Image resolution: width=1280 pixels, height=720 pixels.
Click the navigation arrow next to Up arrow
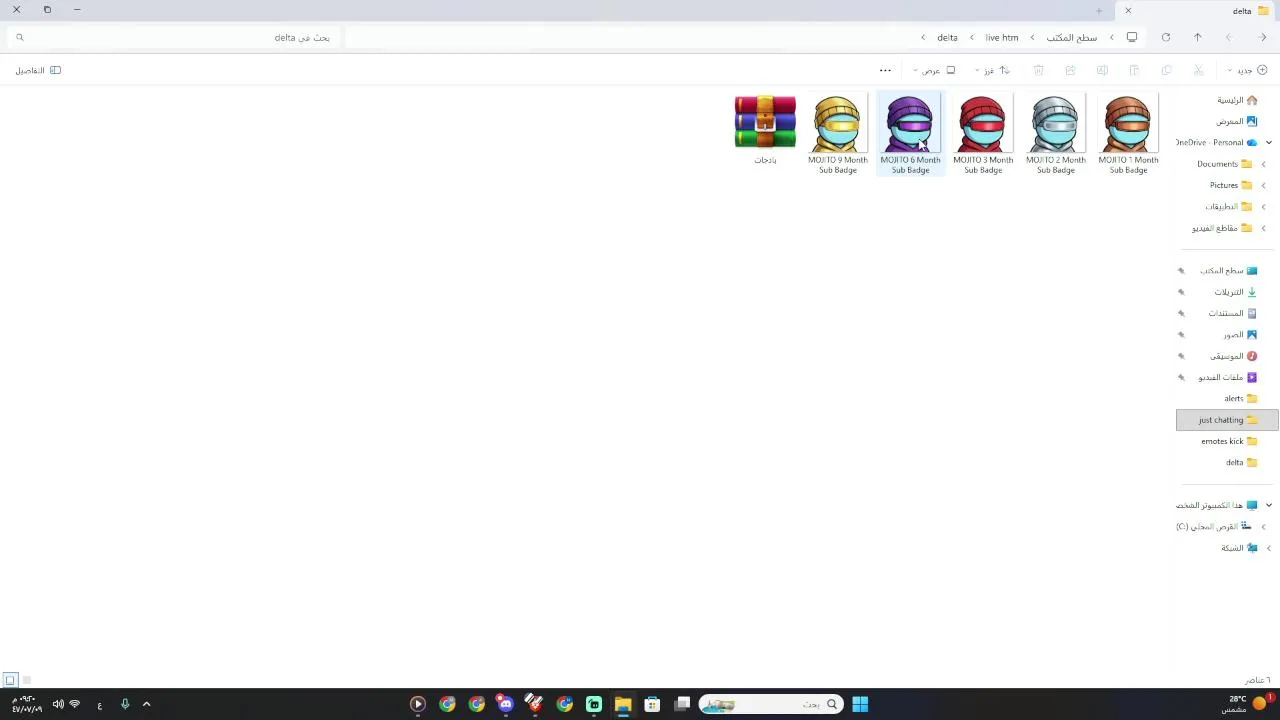click(1228, 37)
